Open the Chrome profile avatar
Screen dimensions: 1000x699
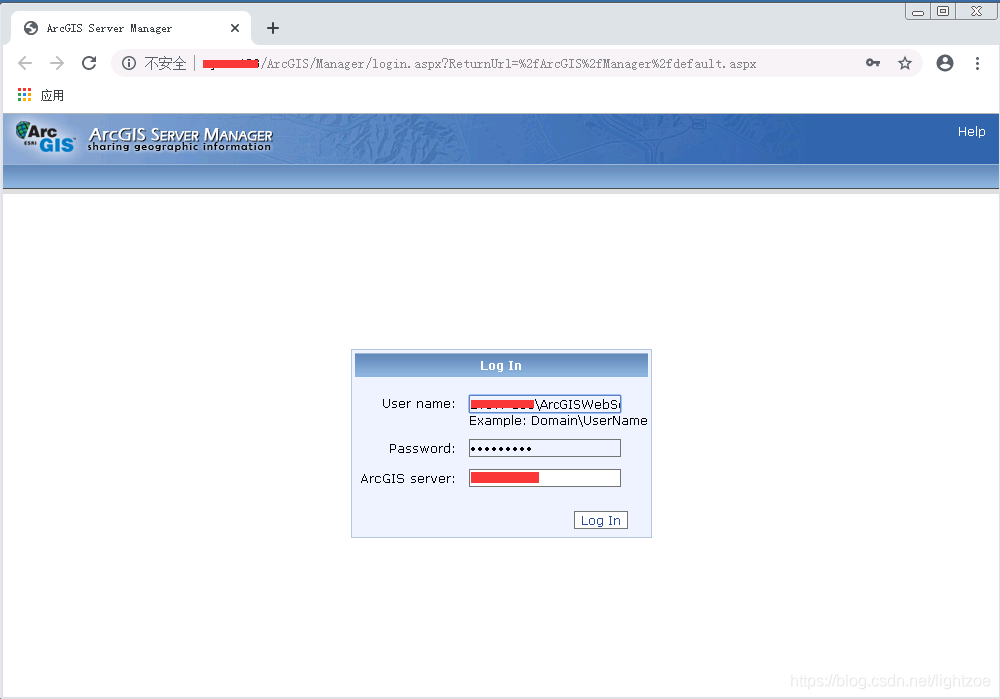(945, 63)
